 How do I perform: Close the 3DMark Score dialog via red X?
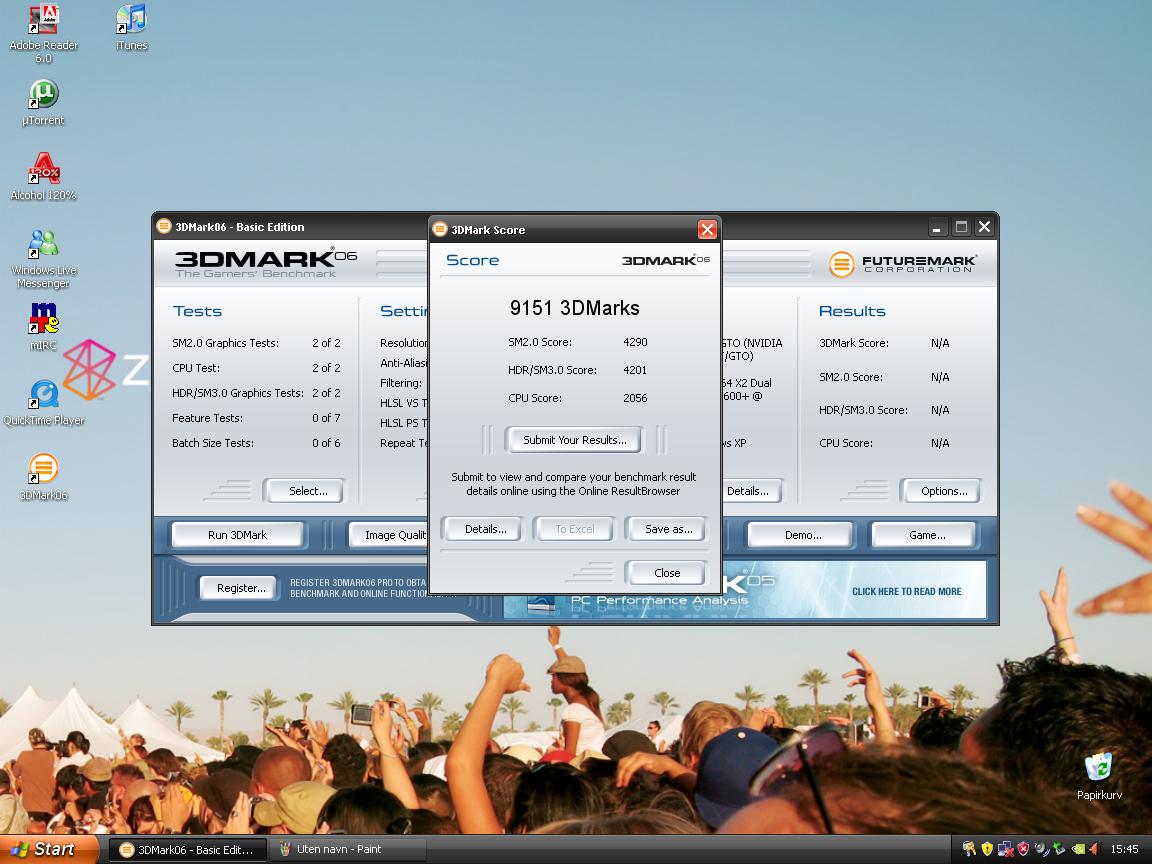tap(707, 230)
